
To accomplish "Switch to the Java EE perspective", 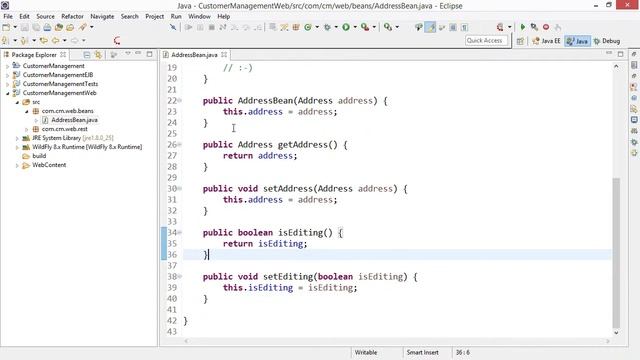I will point(547,41).
